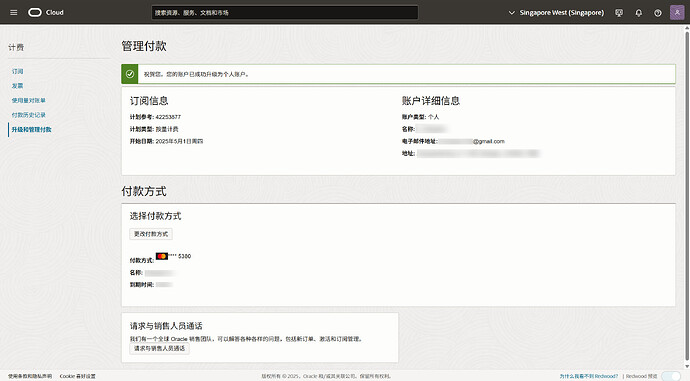Open 使用量对账单 in the sidebar
The width and height of the screenshot is (690, 381).
pyautogui.click(x=29, y=100)
